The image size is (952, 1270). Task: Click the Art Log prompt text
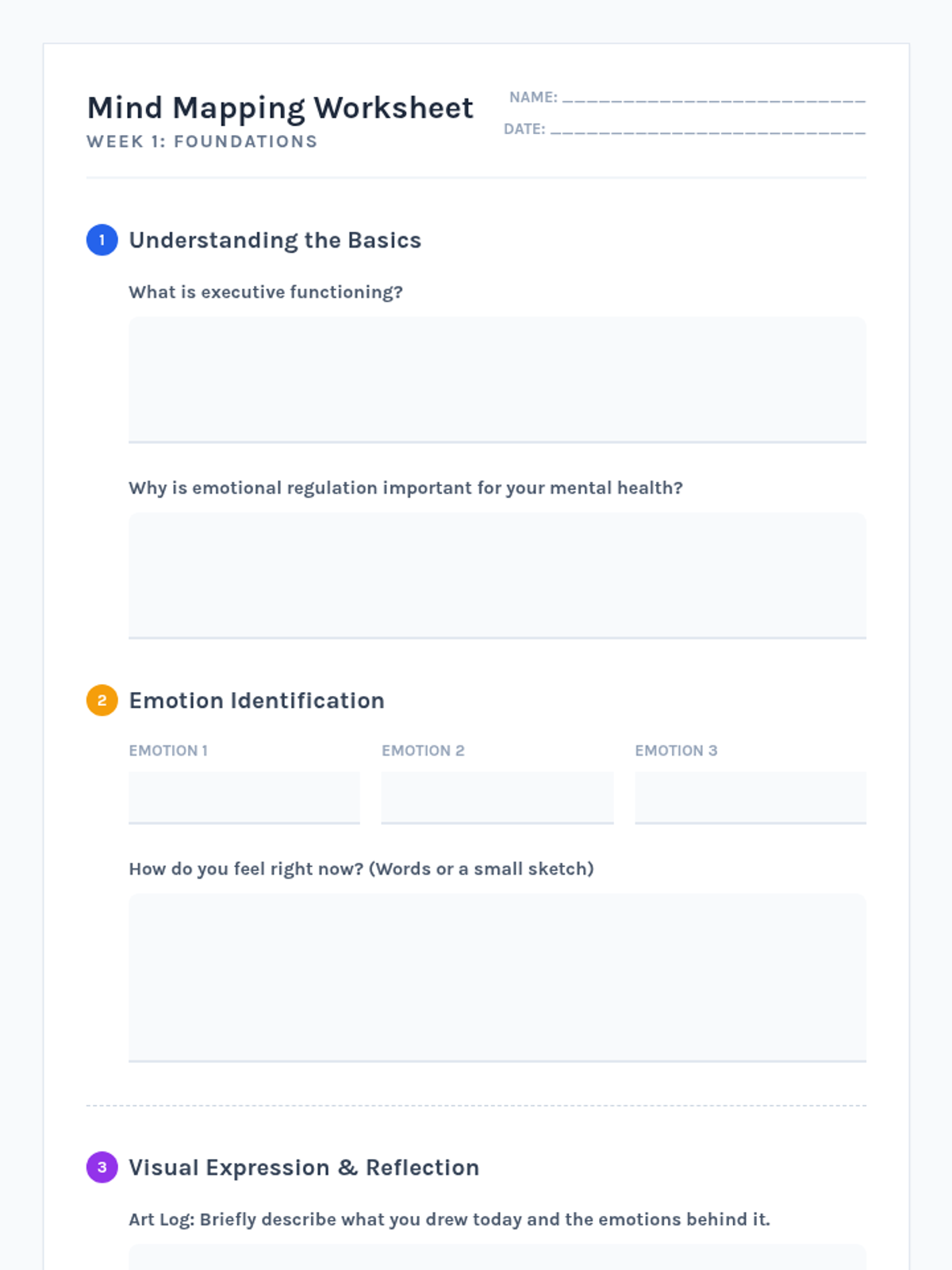coord(449,1219)
